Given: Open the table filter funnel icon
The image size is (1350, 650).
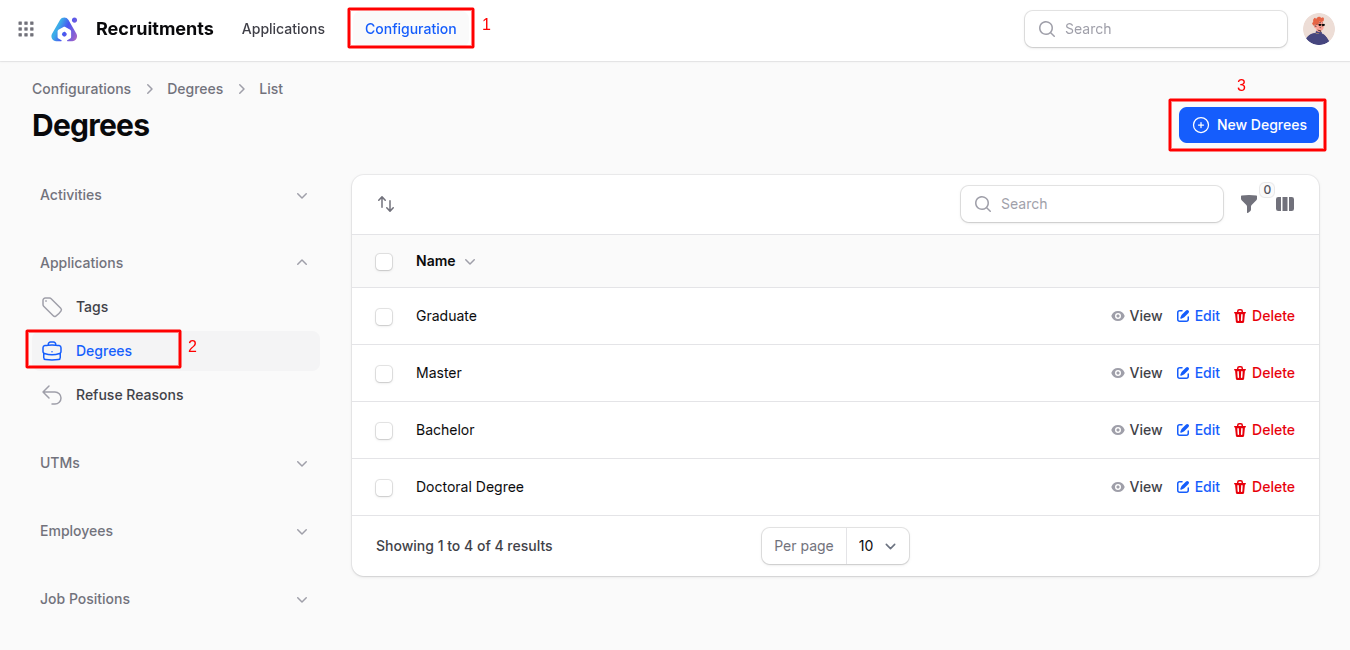Looking at the screenshot, I should pyautogui.click(x=1248, y=204).
